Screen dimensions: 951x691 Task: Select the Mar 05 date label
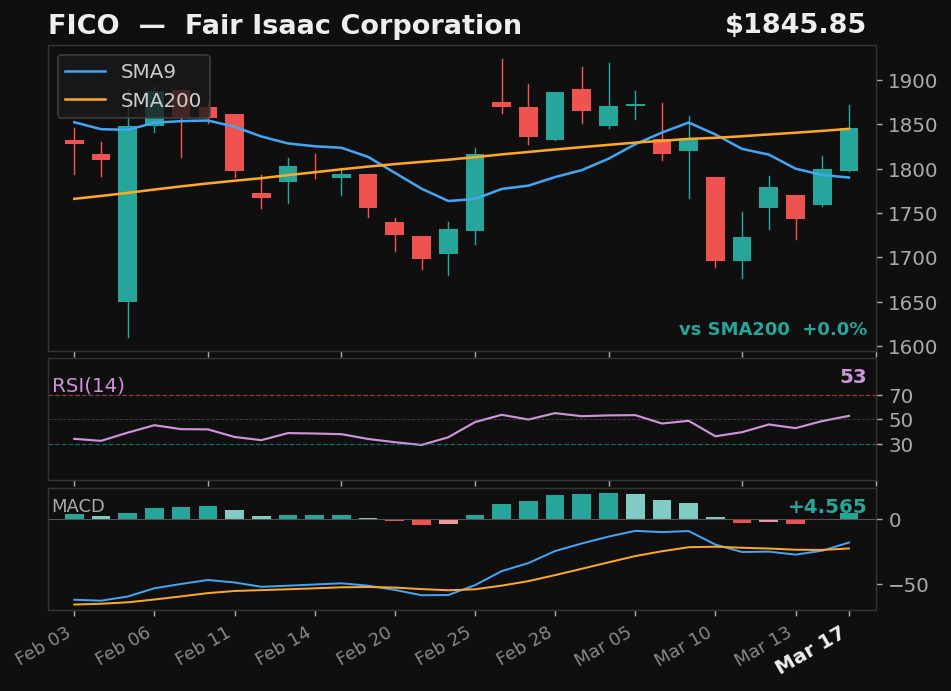pyautogui.click(x=604, y=645)
